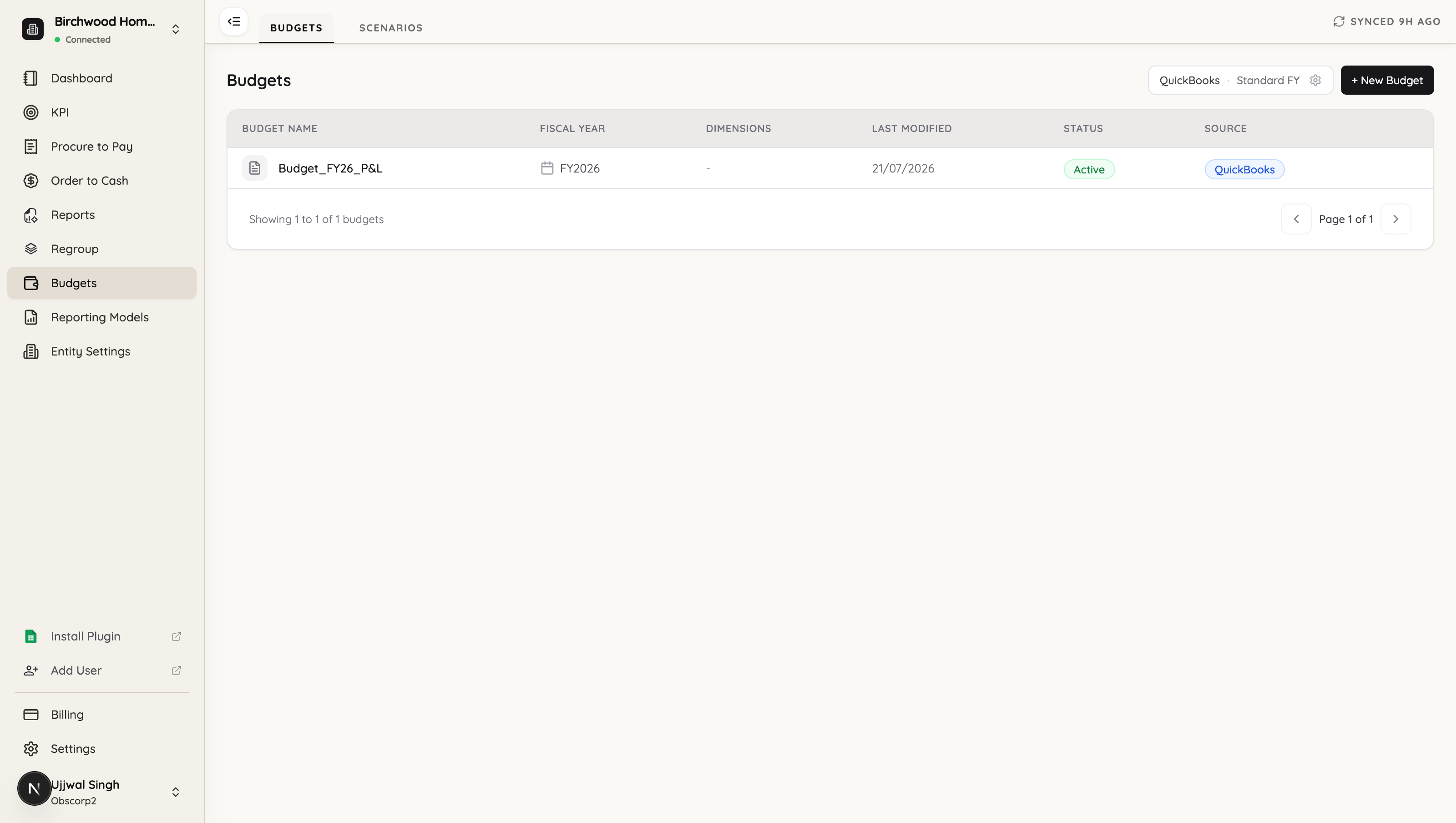Image resolution: width=1456 pixels, height=823 pixels.
Task: Expand the Ujjwal Singh account chevron
Action: pyautogui.click(x=175, y=792)
